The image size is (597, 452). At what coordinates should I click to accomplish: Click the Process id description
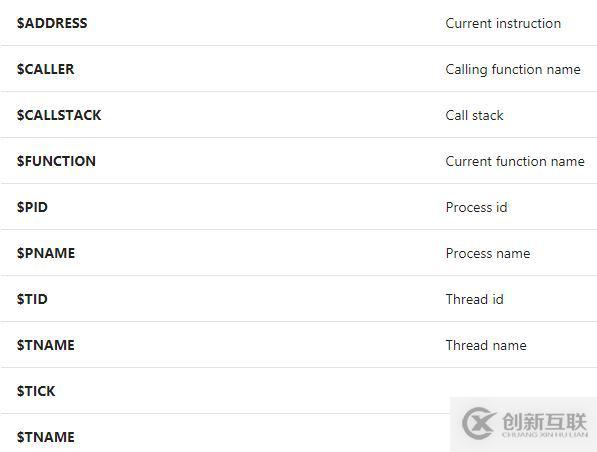tap(476, 207)
